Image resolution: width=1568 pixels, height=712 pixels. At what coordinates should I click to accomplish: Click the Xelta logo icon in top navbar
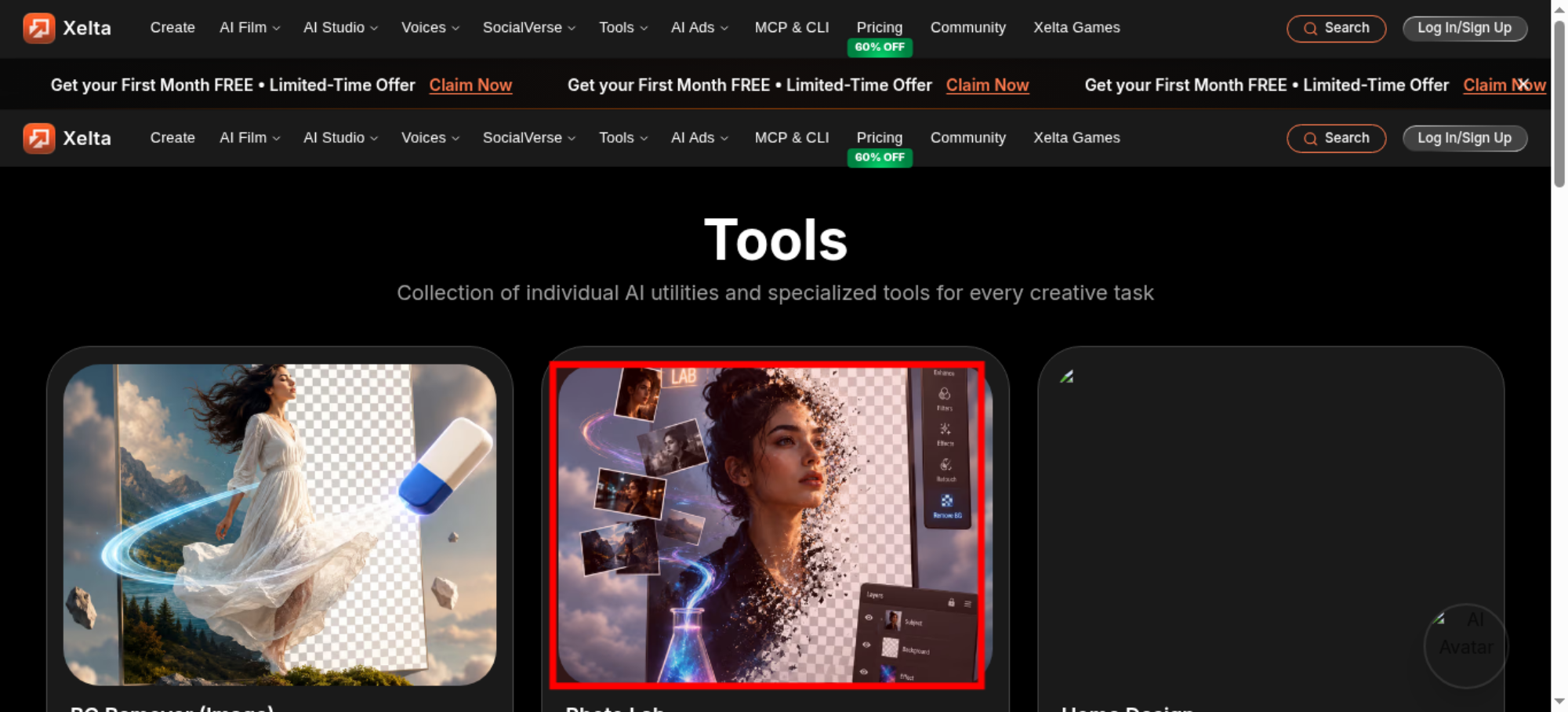(38, 28)
